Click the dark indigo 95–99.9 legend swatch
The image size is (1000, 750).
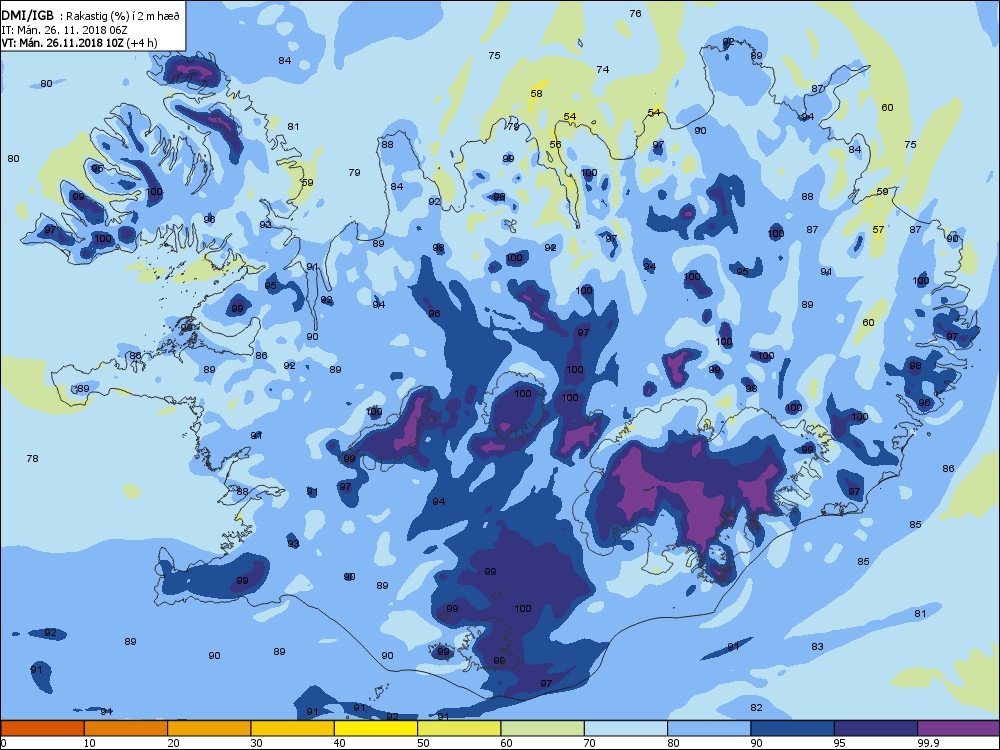(x=876, y=728)
